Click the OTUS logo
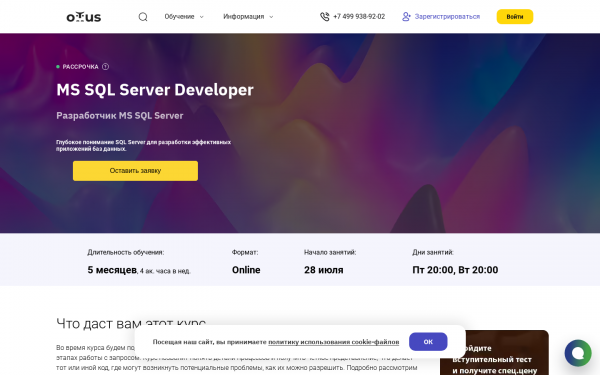 (x=84, y=17)
